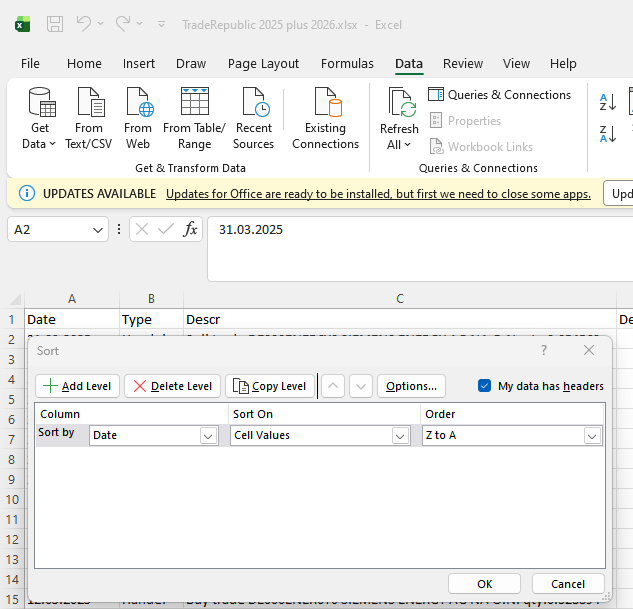
Task: Open Queries & Connections pane
Action: [x=499, y=95]
